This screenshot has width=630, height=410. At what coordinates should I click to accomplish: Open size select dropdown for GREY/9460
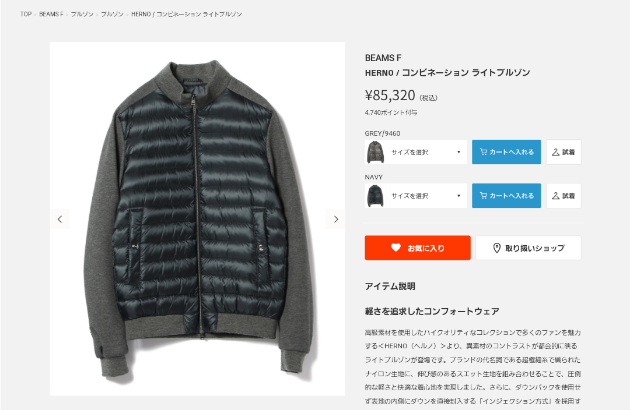(426, 152)
